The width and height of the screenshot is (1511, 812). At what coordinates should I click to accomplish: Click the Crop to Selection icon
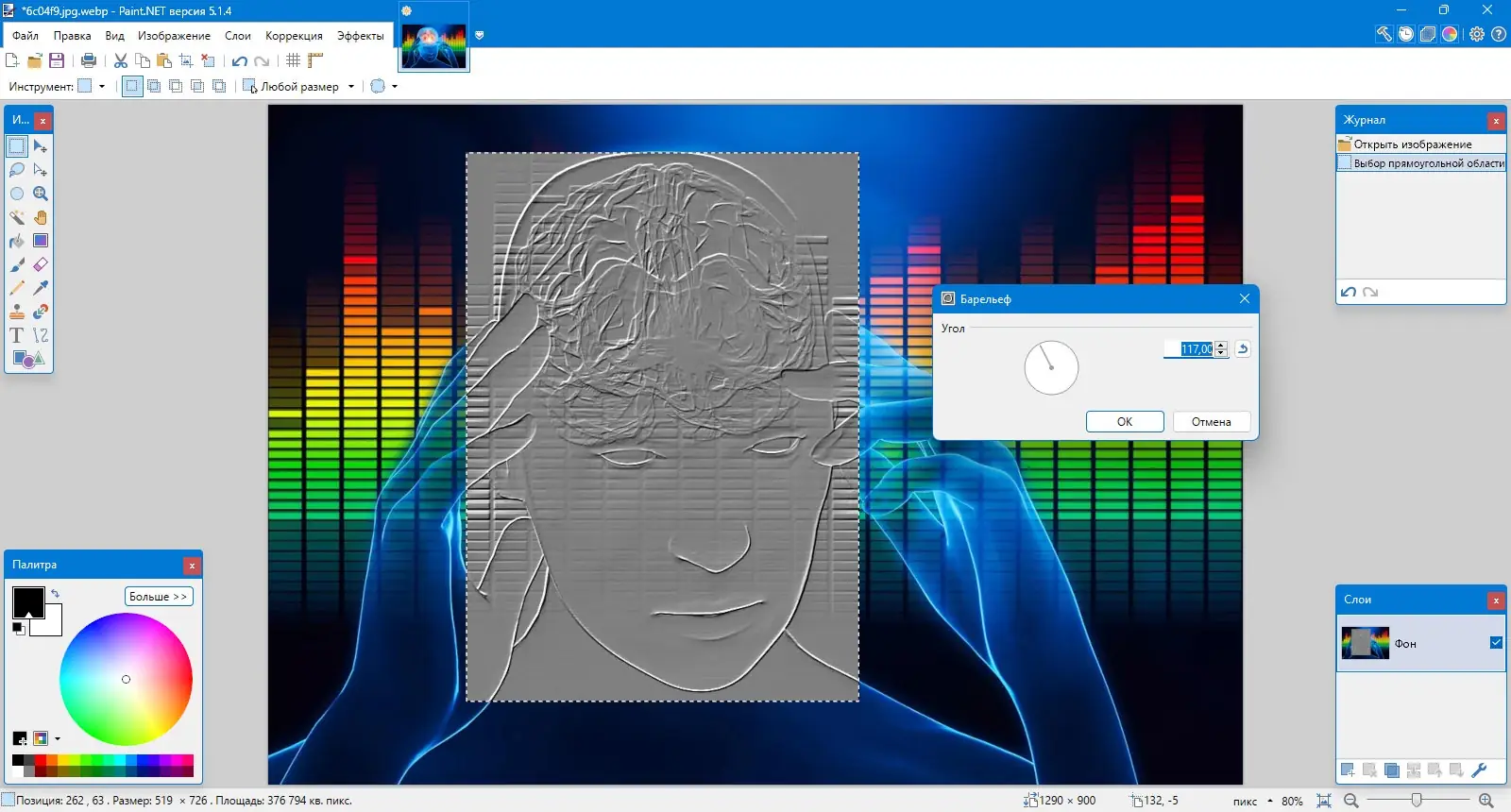186,60
